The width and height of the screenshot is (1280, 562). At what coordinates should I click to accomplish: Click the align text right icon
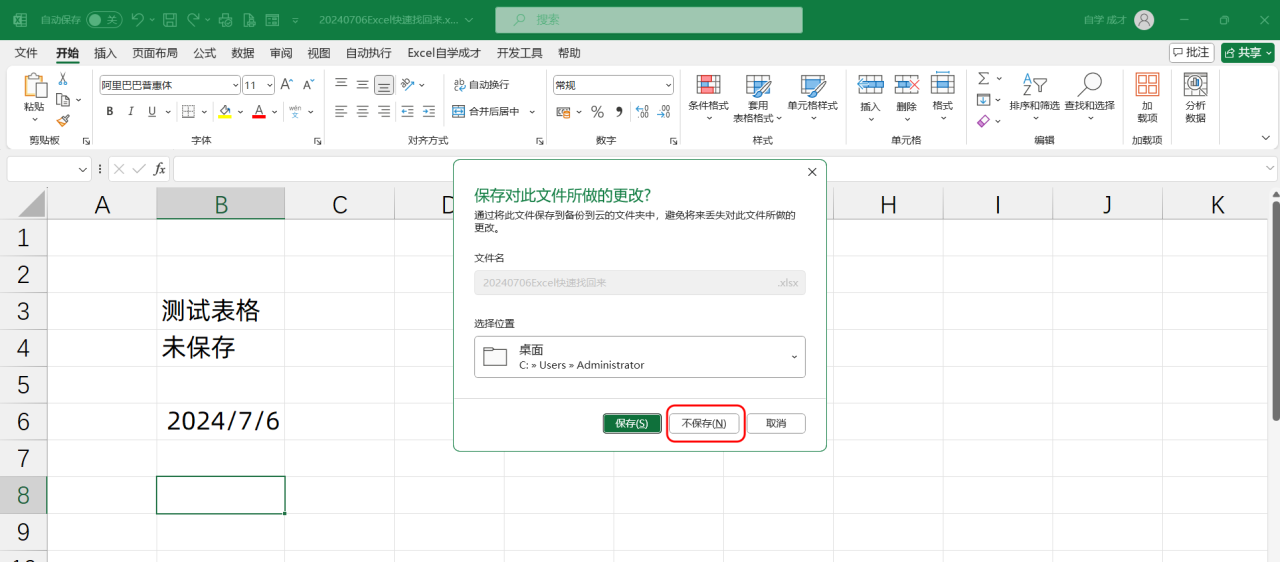click(383, 111)
